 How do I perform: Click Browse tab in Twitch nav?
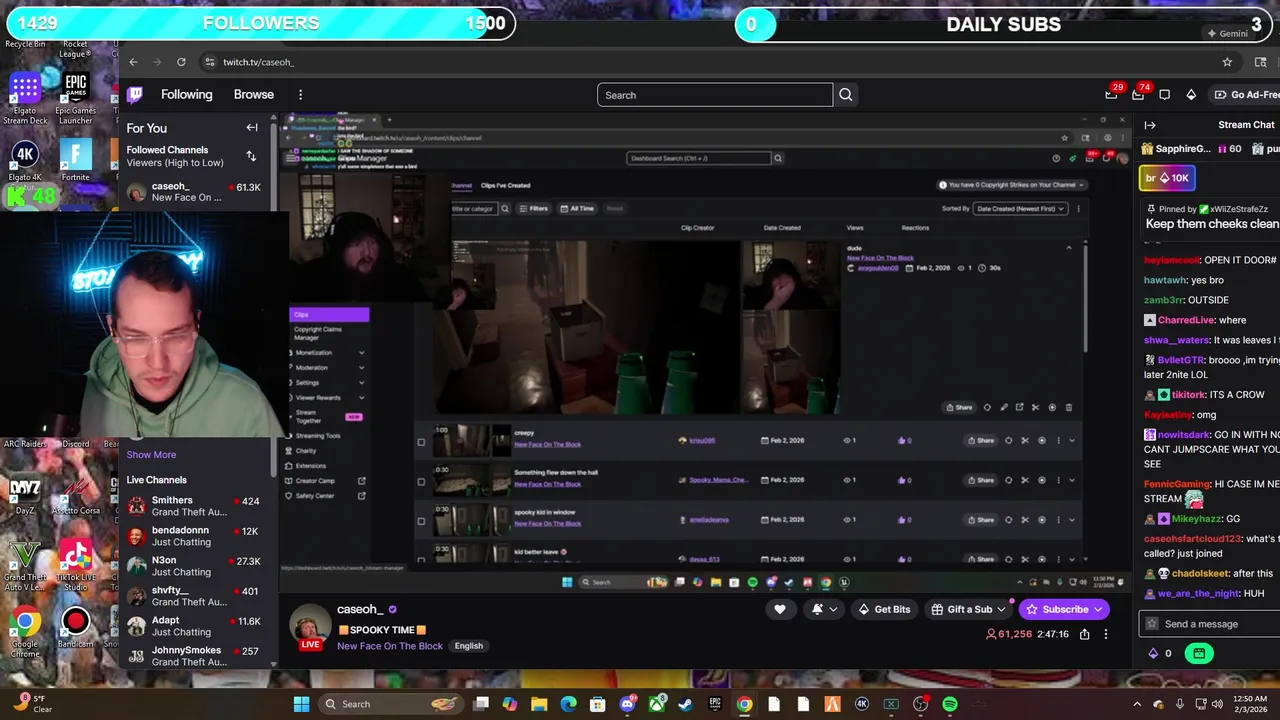pyautogui.click(x=253, y=95)
